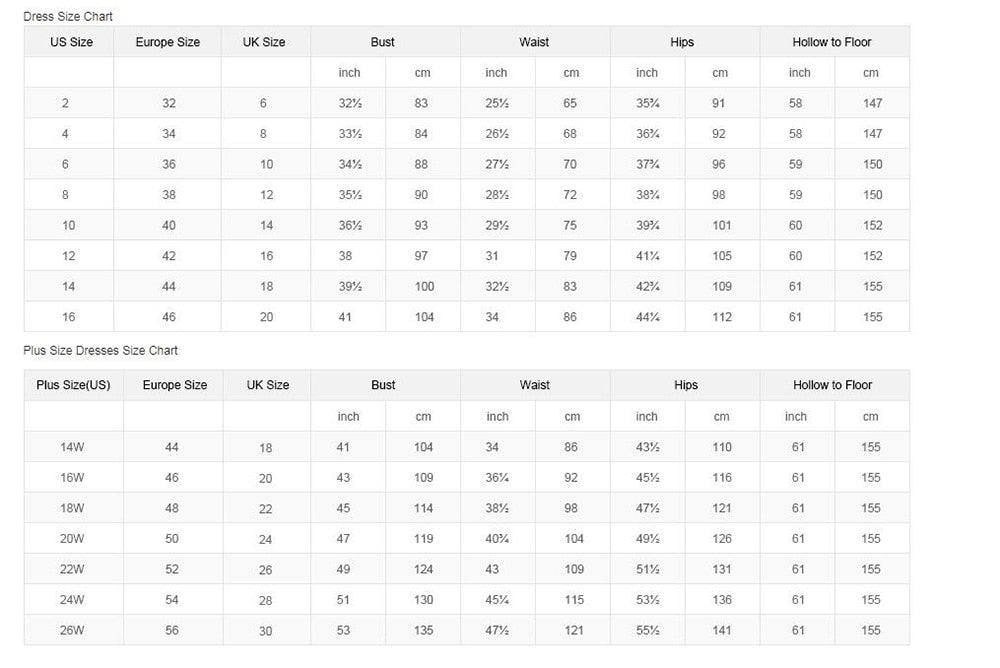Select the 26W plus size cell
The width and height of the screenshot is (1000, 668).
[x=72, y=630]
